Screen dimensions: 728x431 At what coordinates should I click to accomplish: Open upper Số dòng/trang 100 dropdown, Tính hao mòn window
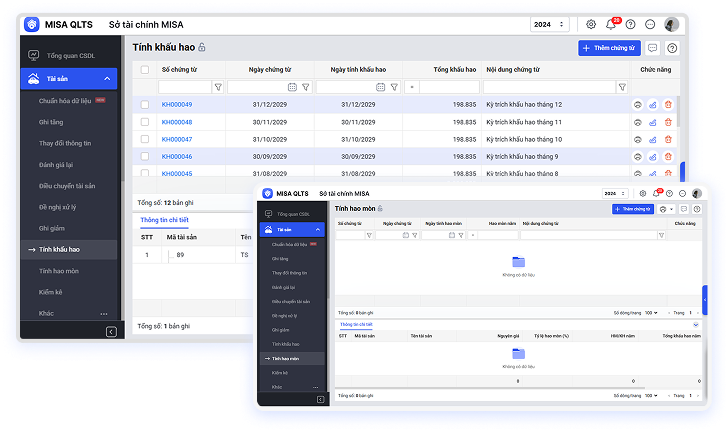tap(651, 313)
